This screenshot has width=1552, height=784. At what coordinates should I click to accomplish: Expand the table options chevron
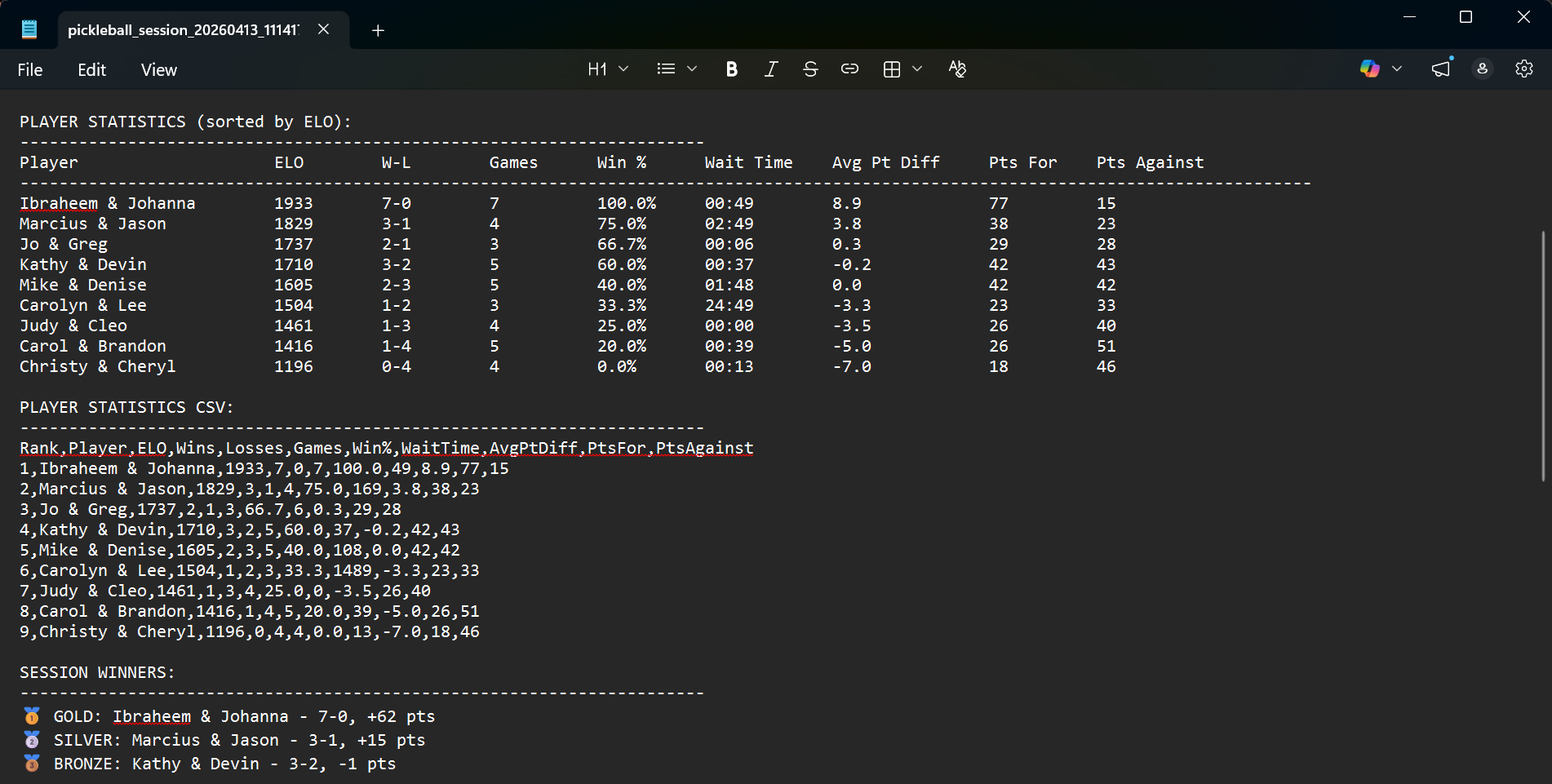pyautogui.click(x=917, y=69)
